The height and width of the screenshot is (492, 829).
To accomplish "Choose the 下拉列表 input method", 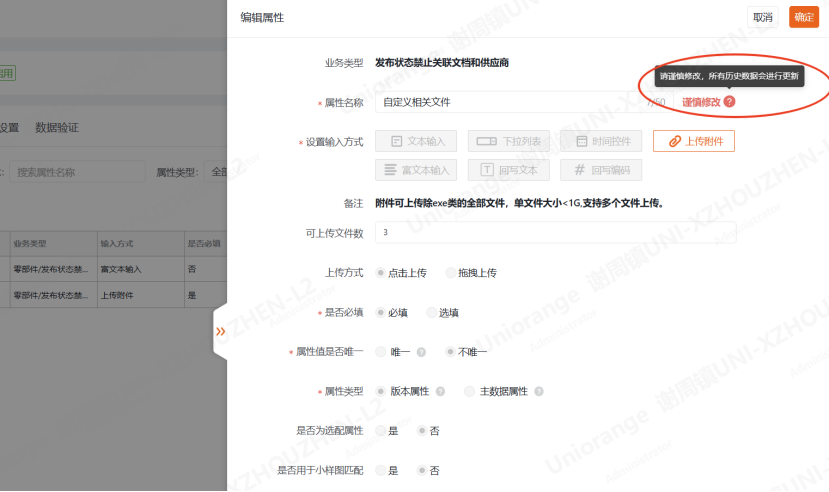I will [508, 141].
